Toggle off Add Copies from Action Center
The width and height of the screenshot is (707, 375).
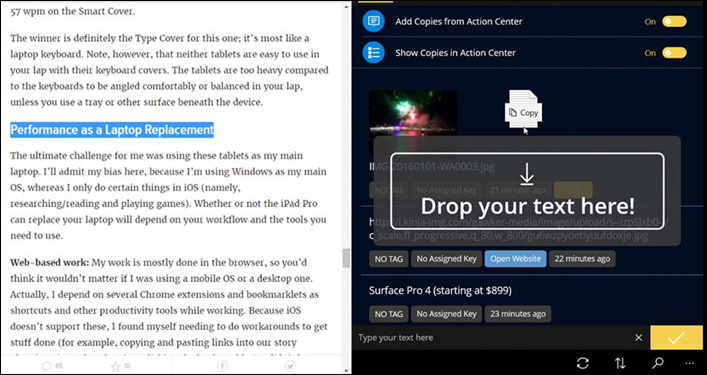point(674,21)
